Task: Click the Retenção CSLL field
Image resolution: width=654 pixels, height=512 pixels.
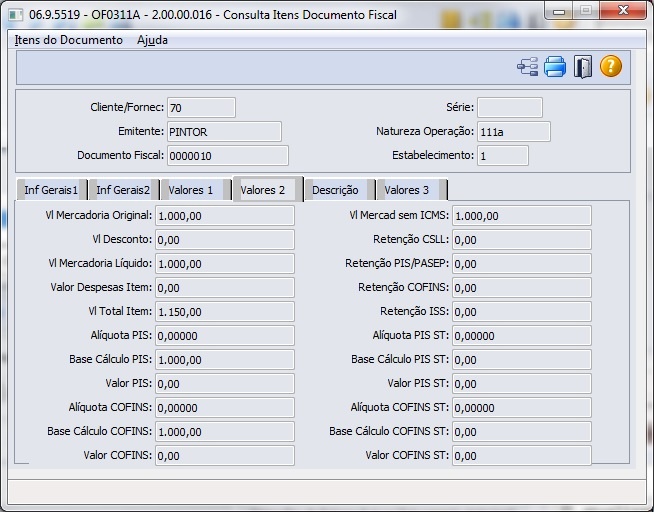Action: click(x=522, y=240)
